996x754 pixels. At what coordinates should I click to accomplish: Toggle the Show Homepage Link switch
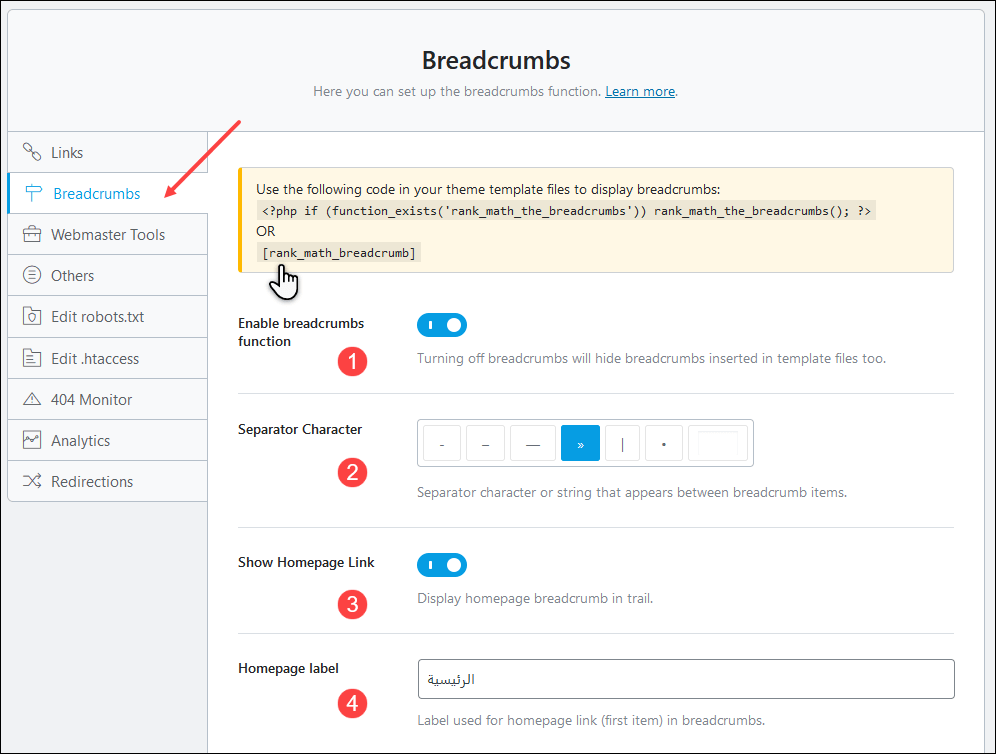(442, 565)
